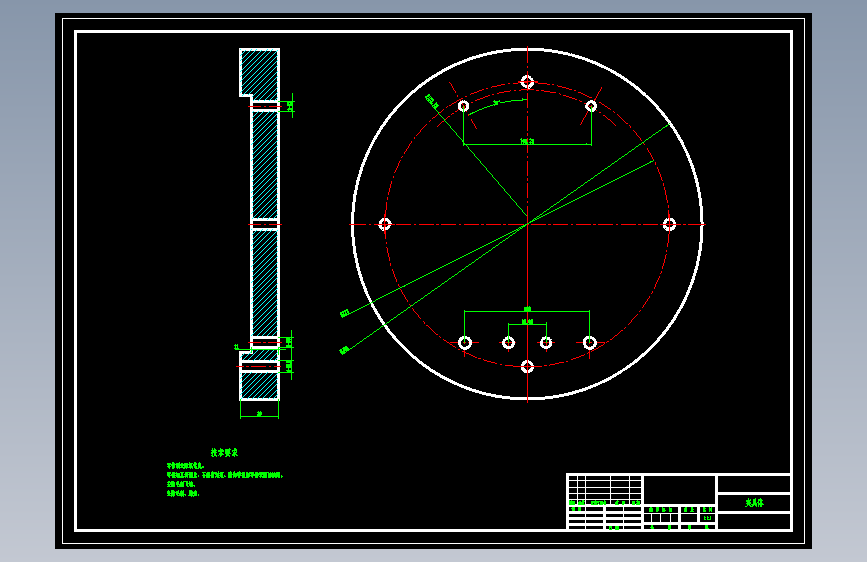
Task: Pick the leftmost hole on the horizontal centerline
Action: 385,224
